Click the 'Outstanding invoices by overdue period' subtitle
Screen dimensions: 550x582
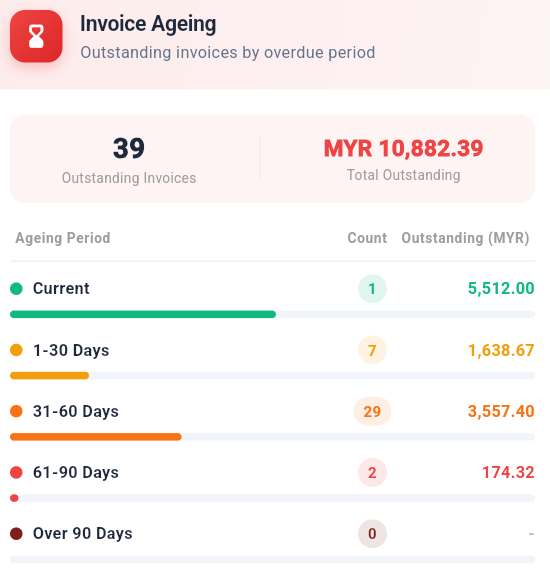(x=227, y=52)
